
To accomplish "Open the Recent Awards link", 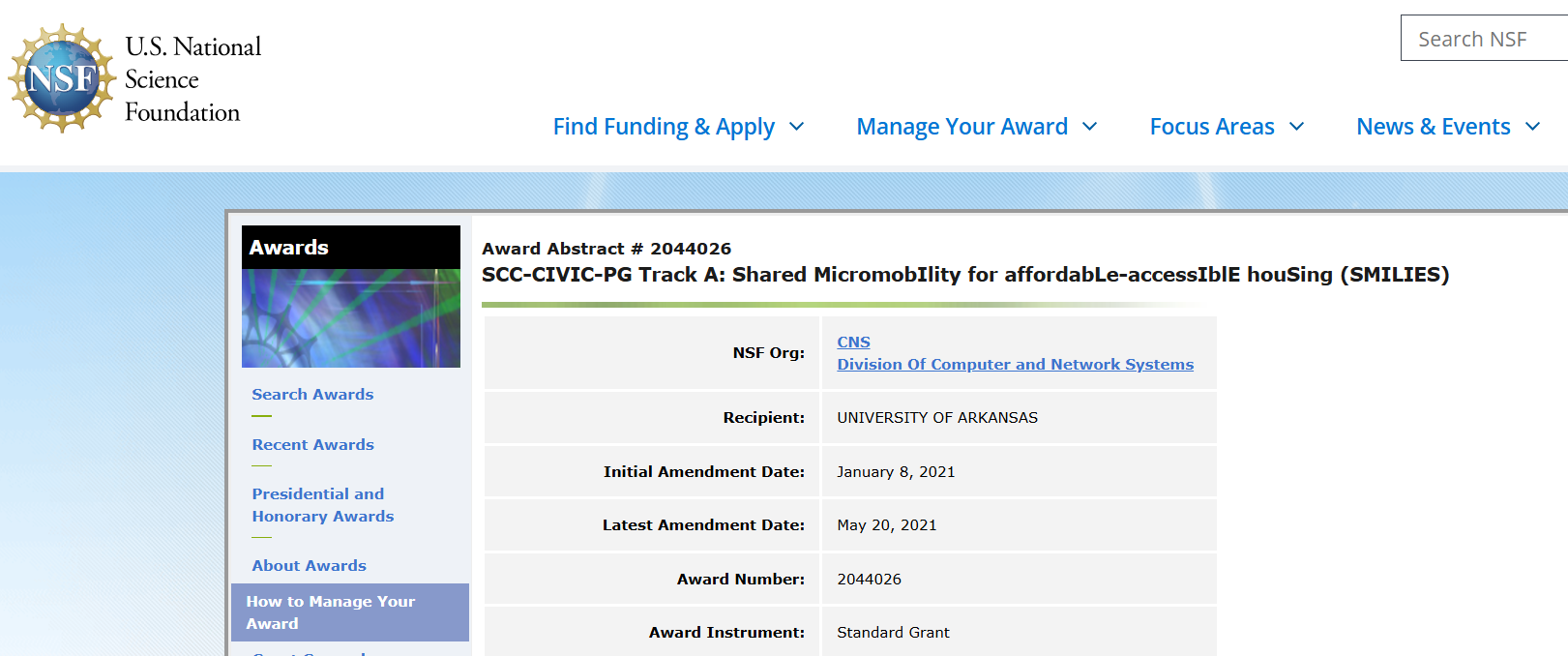I will click(x=312, y=444).
